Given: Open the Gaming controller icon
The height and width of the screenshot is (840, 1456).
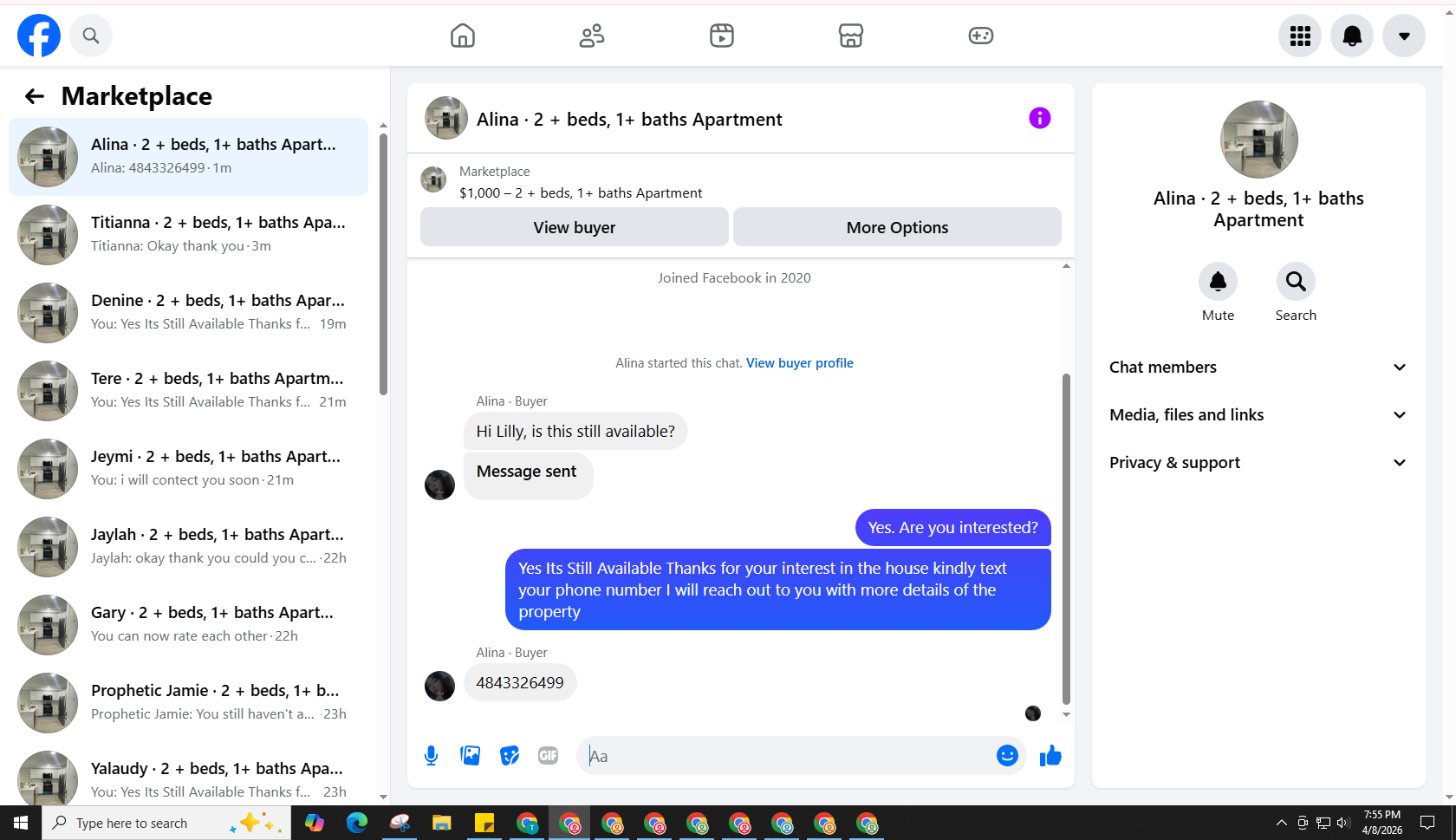Looking at the screenshot, I should 981,36.
